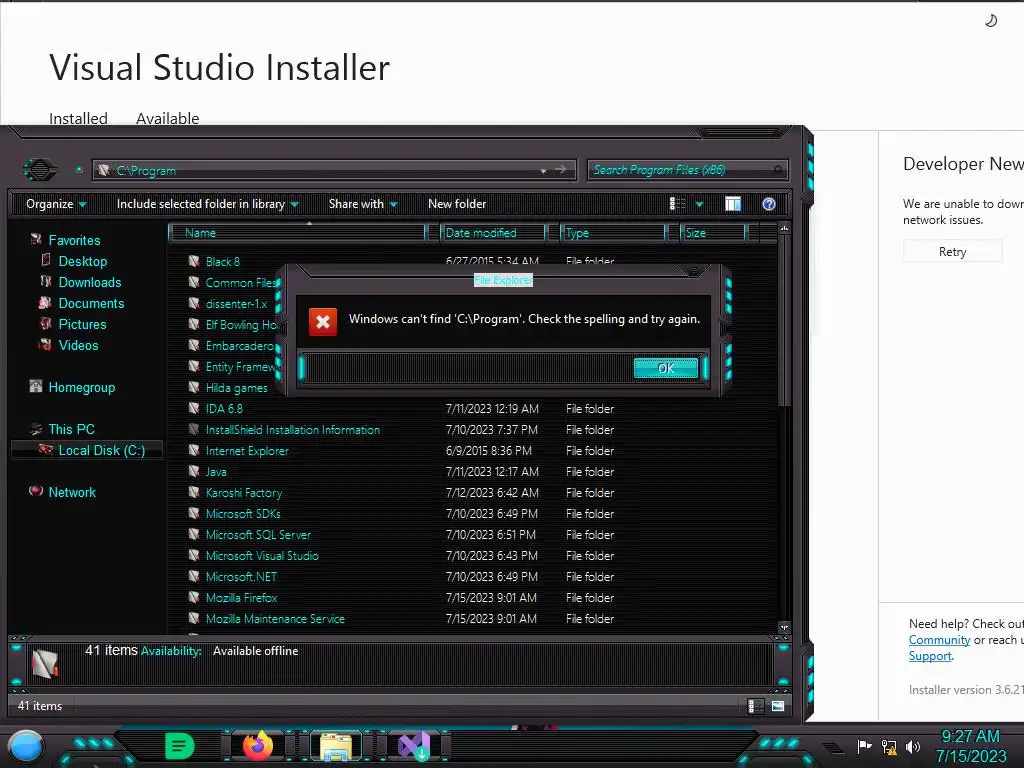1024x768 pixels.
Task: Select This PC in the navigation pane
Action: [71, 429]
